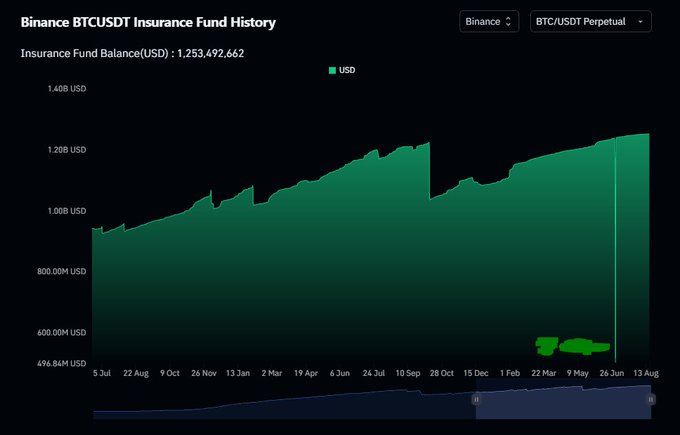Click the 1.40B USD axis label
The width and height of the screenshot is (680, 435).
pos(67,88)
